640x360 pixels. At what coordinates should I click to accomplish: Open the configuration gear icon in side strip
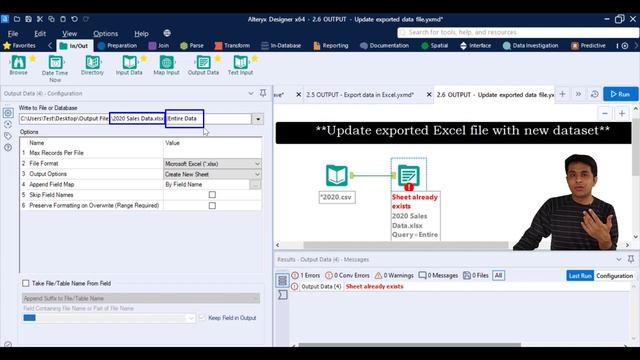coord(8,113)
